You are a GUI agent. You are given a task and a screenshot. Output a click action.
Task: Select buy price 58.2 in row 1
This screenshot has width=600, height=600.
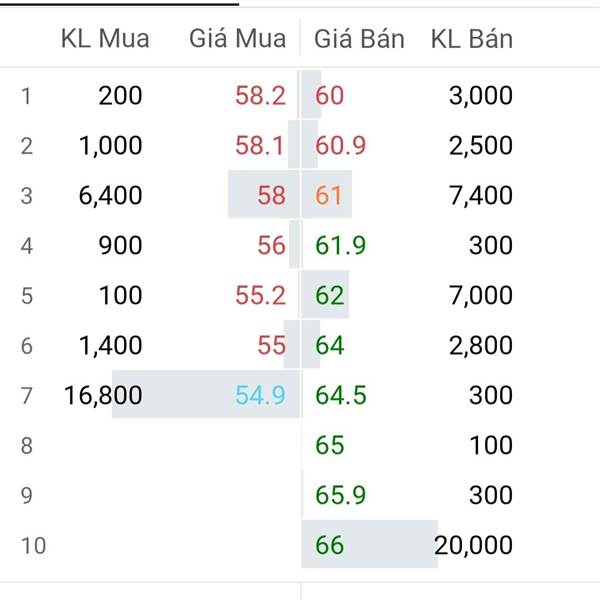click(x=261, y=95)
